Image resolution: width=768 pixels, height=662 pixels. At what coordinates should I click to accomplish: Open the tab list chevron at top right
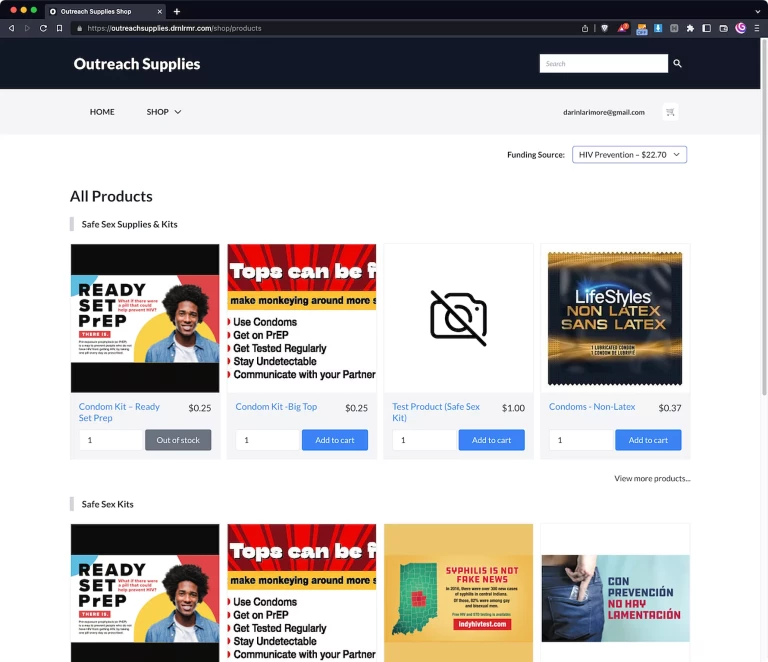point(755,11)
